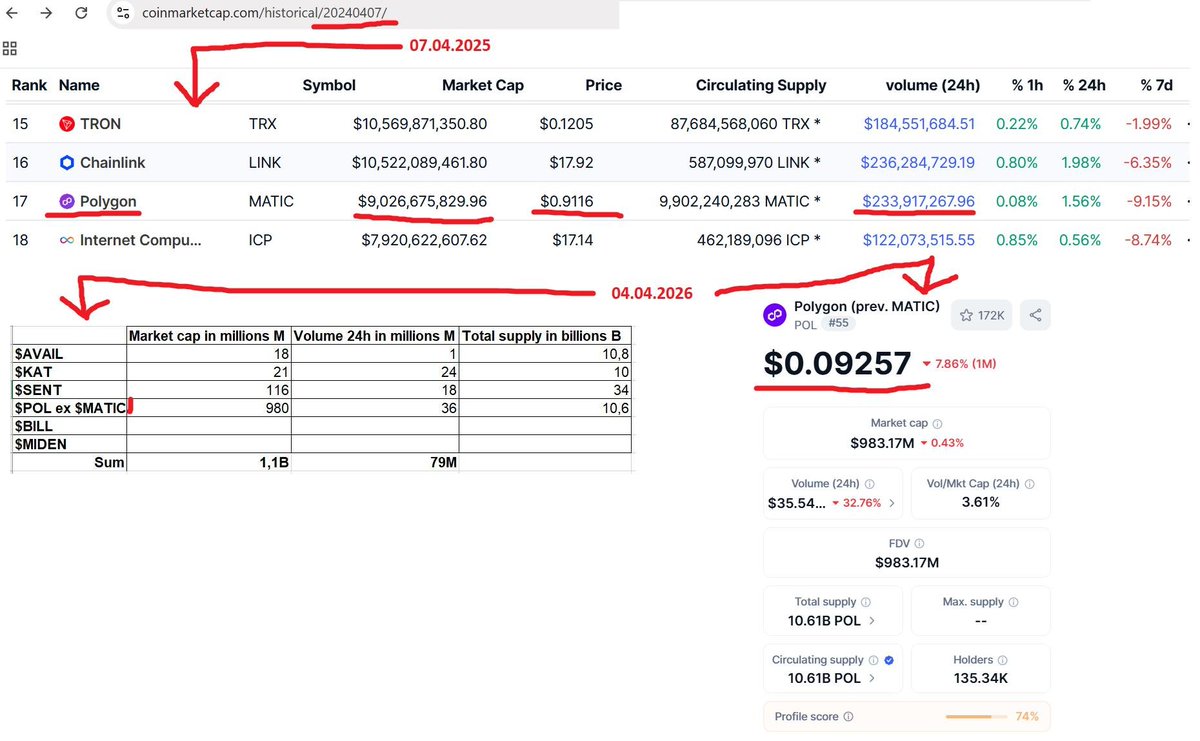Expand the Circulating supply 10.61B POL chevron

872,678
